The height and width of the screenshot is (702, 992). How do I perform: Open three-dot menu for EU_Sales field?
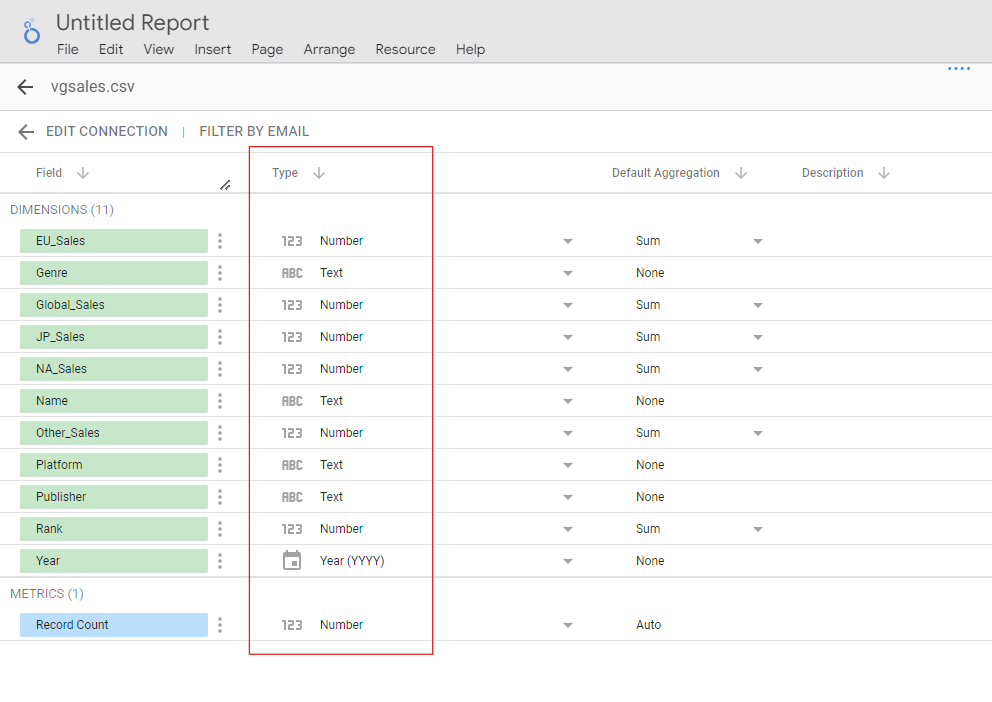tap(220, 241)
